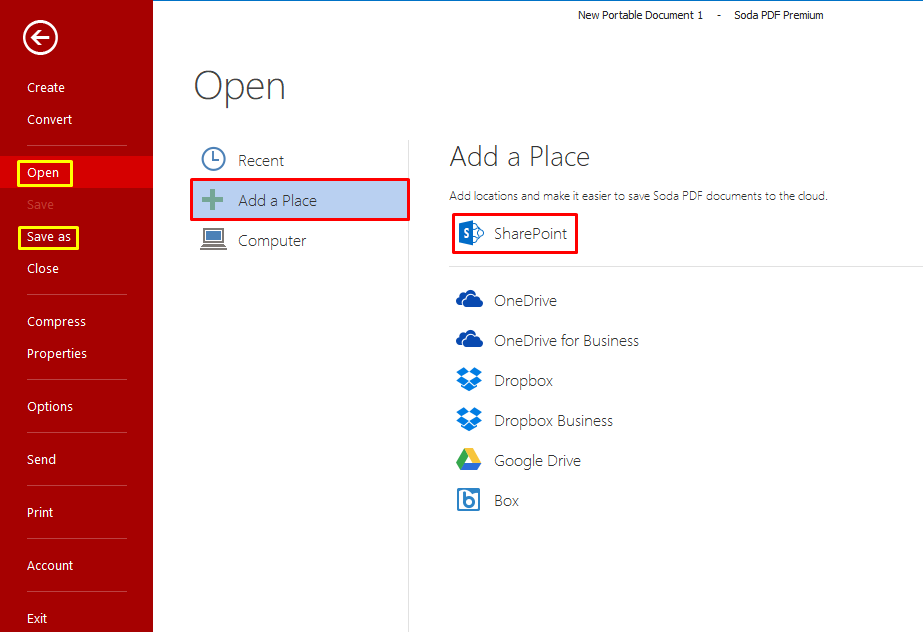Click the Box logo icon
Screen dimensions: 923x632
pyautogui.click(x=469, y=500)
